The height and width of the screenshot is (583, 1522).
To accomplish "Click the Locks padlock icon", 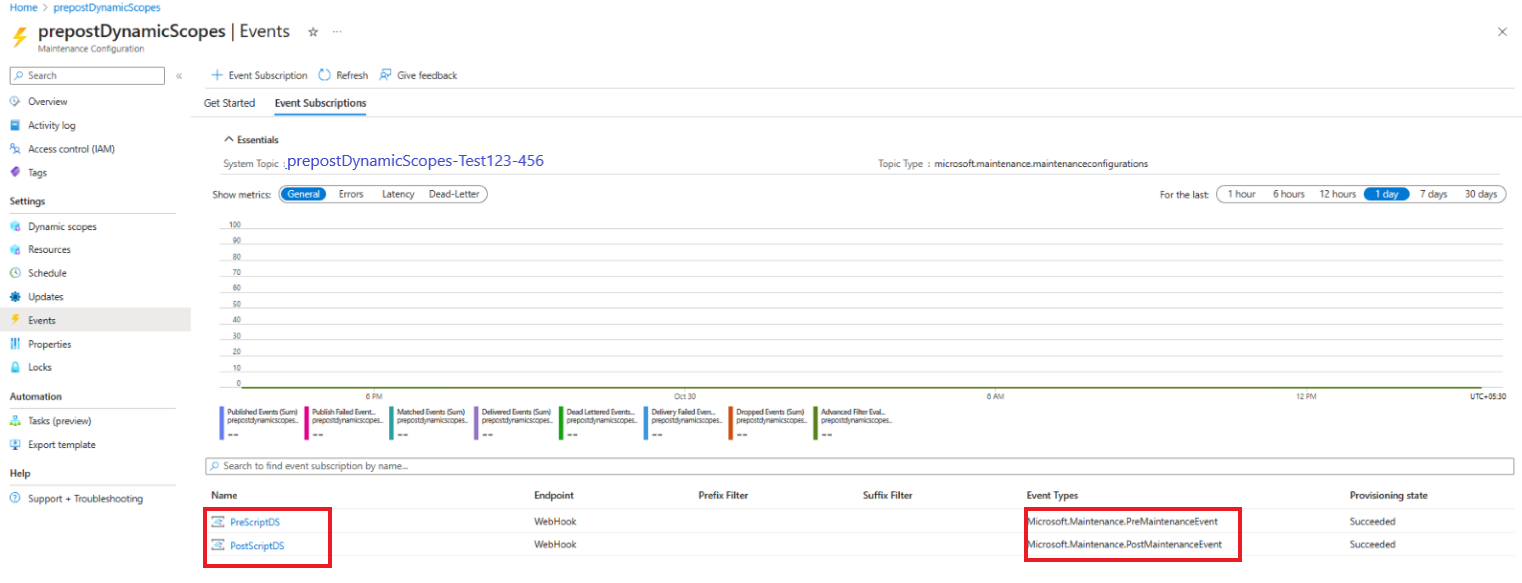I will tap(15, 367).
